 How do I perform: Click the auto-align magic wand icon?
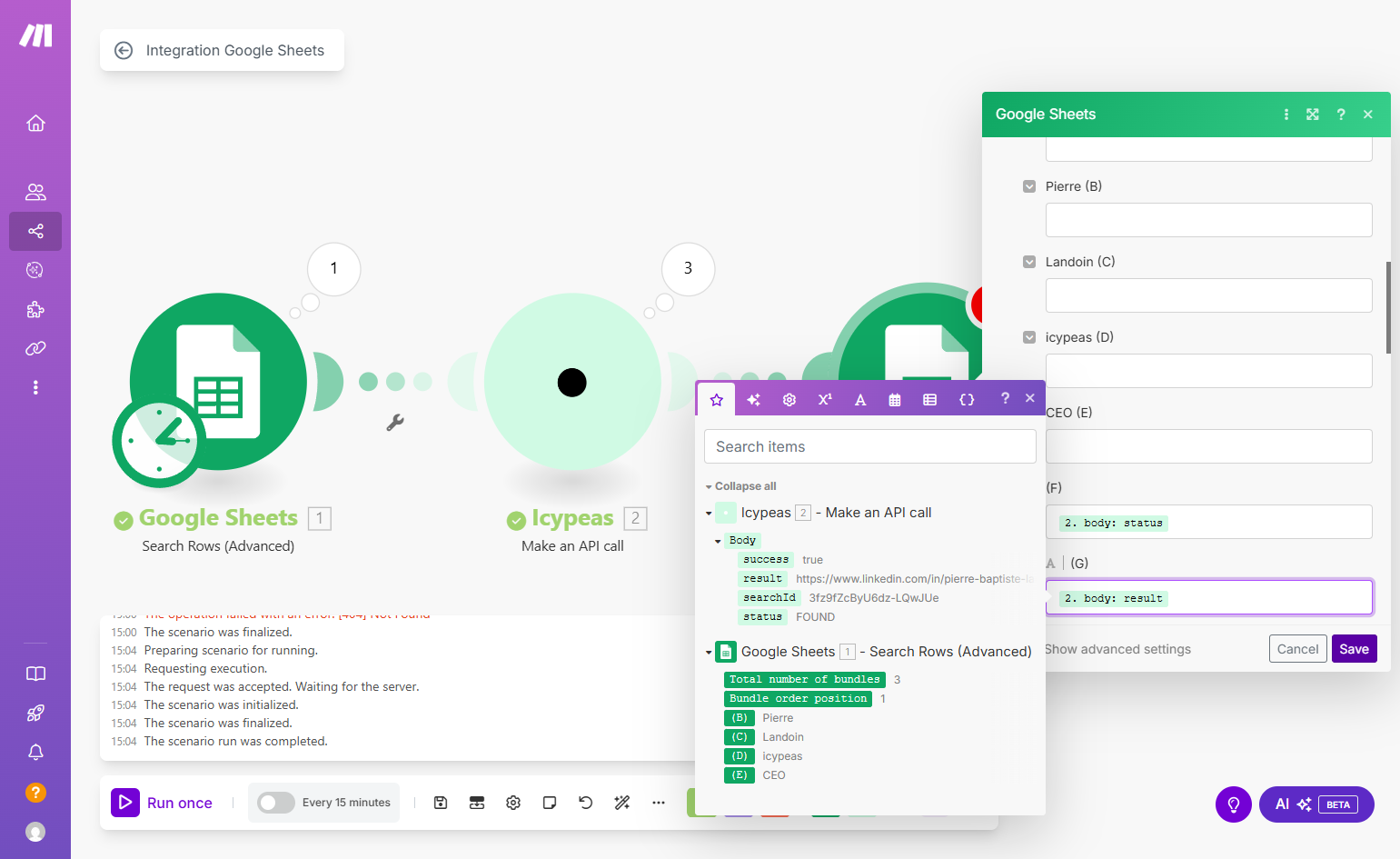click(622, 803)
